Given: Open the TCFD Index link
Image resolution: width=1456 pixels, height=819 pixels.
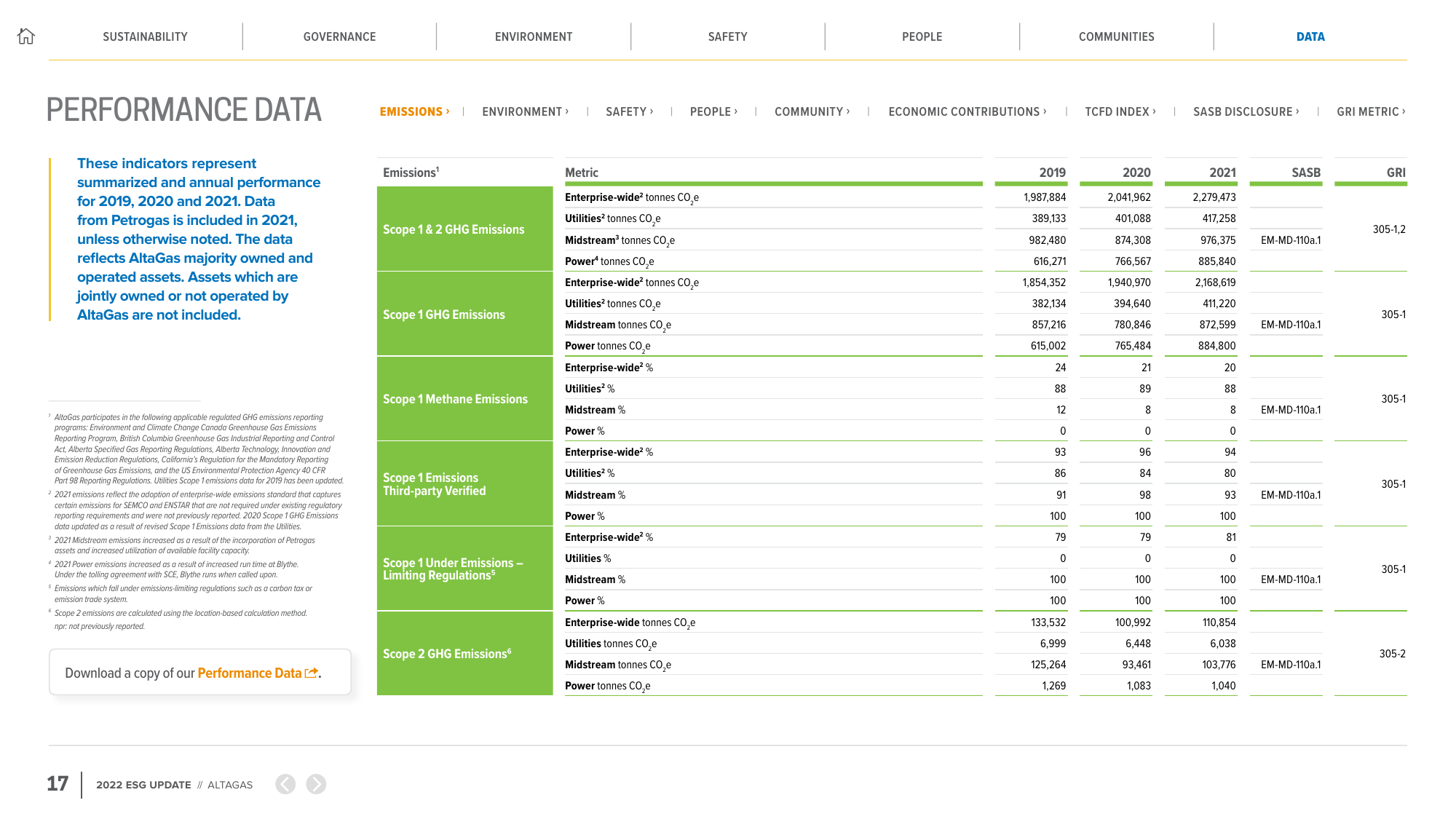Looking at the screenshot, I should pos(1120,111).
